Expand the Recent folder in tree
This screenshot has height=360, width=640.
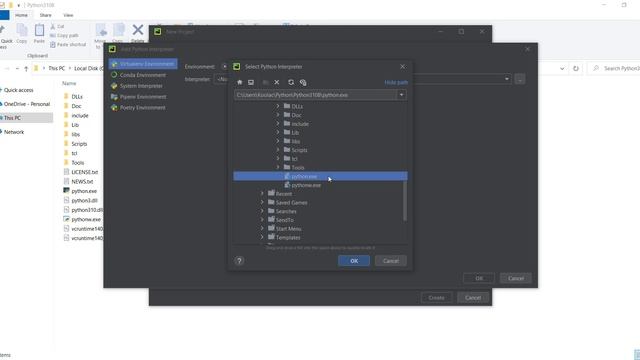click(x=262, y=193)
